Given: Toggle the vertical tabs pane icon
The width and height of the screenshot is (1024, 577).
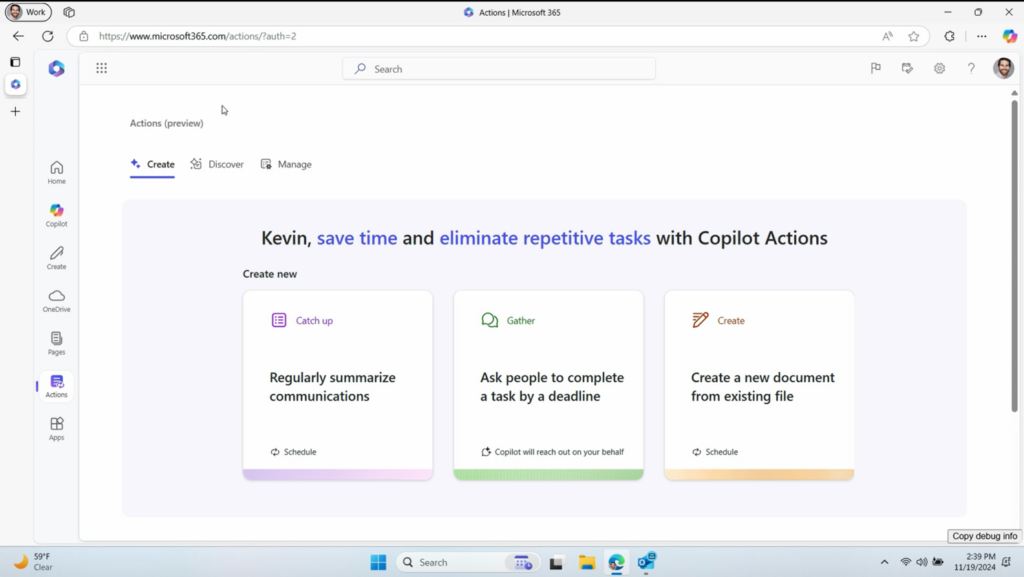Looking at the screenshot, I should tap(15, 62).
